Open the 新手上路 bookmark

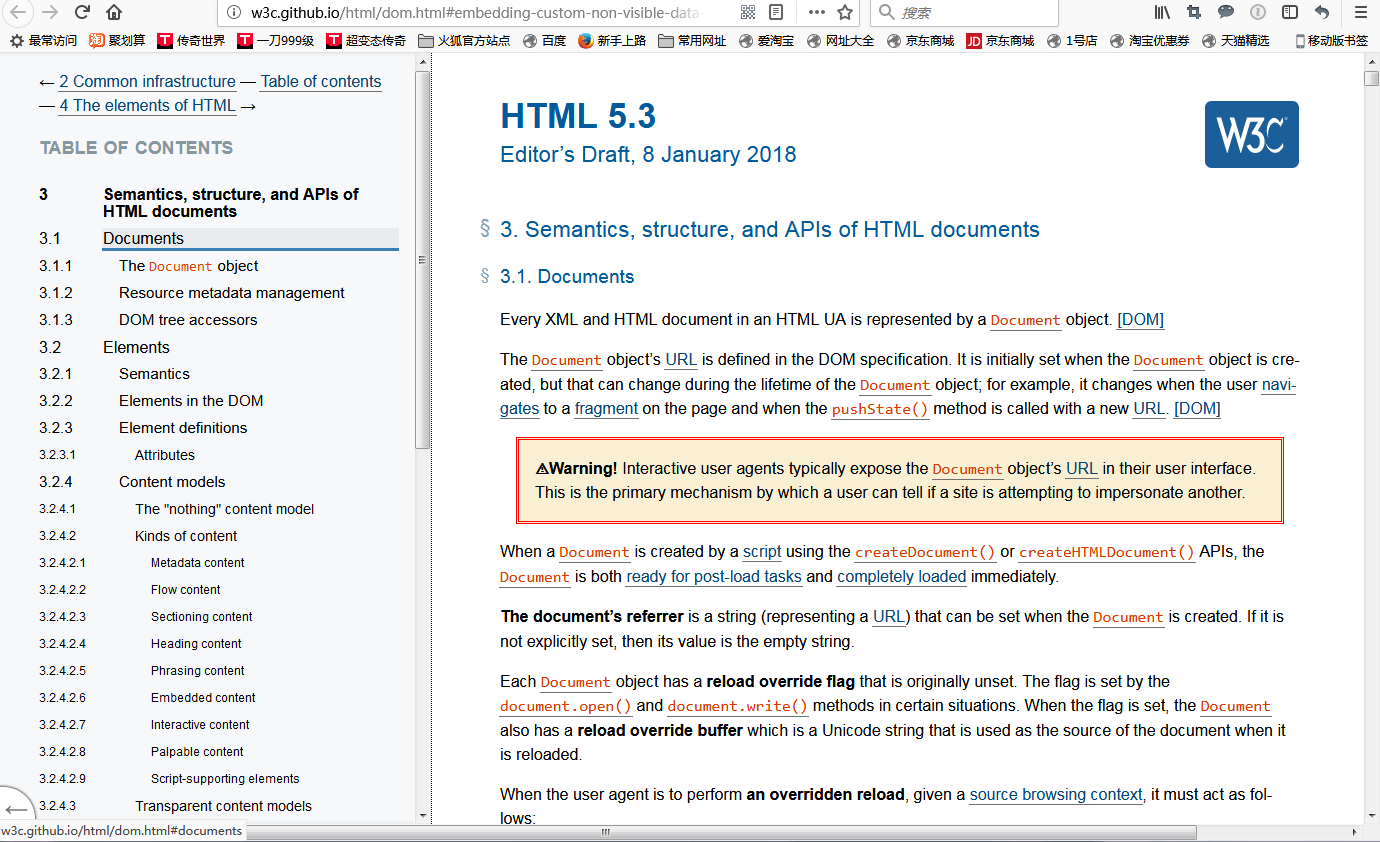coord(612,41)
